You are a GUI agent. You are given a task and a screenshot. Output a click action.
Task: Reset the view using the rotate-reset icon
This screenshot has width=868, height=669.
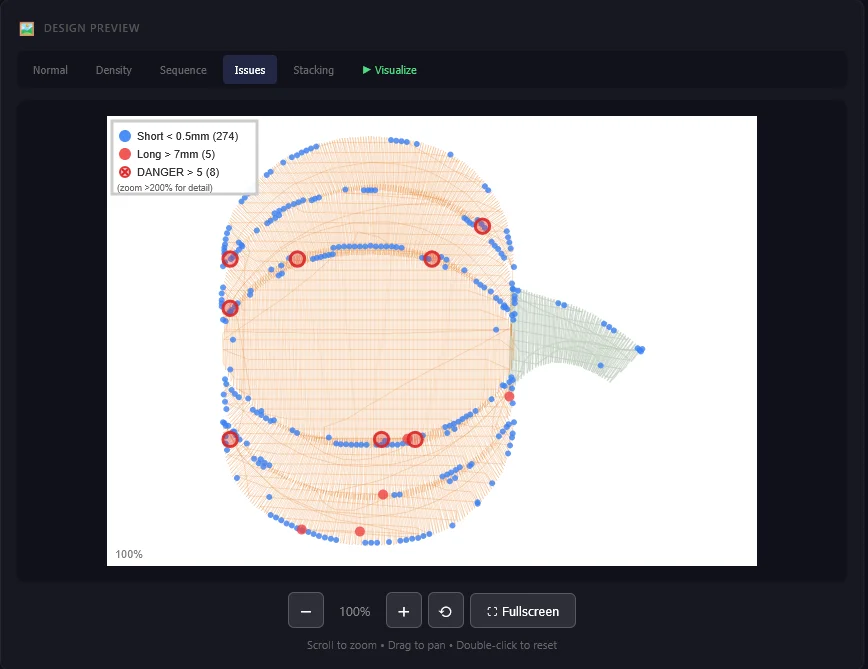click(445, 610)
